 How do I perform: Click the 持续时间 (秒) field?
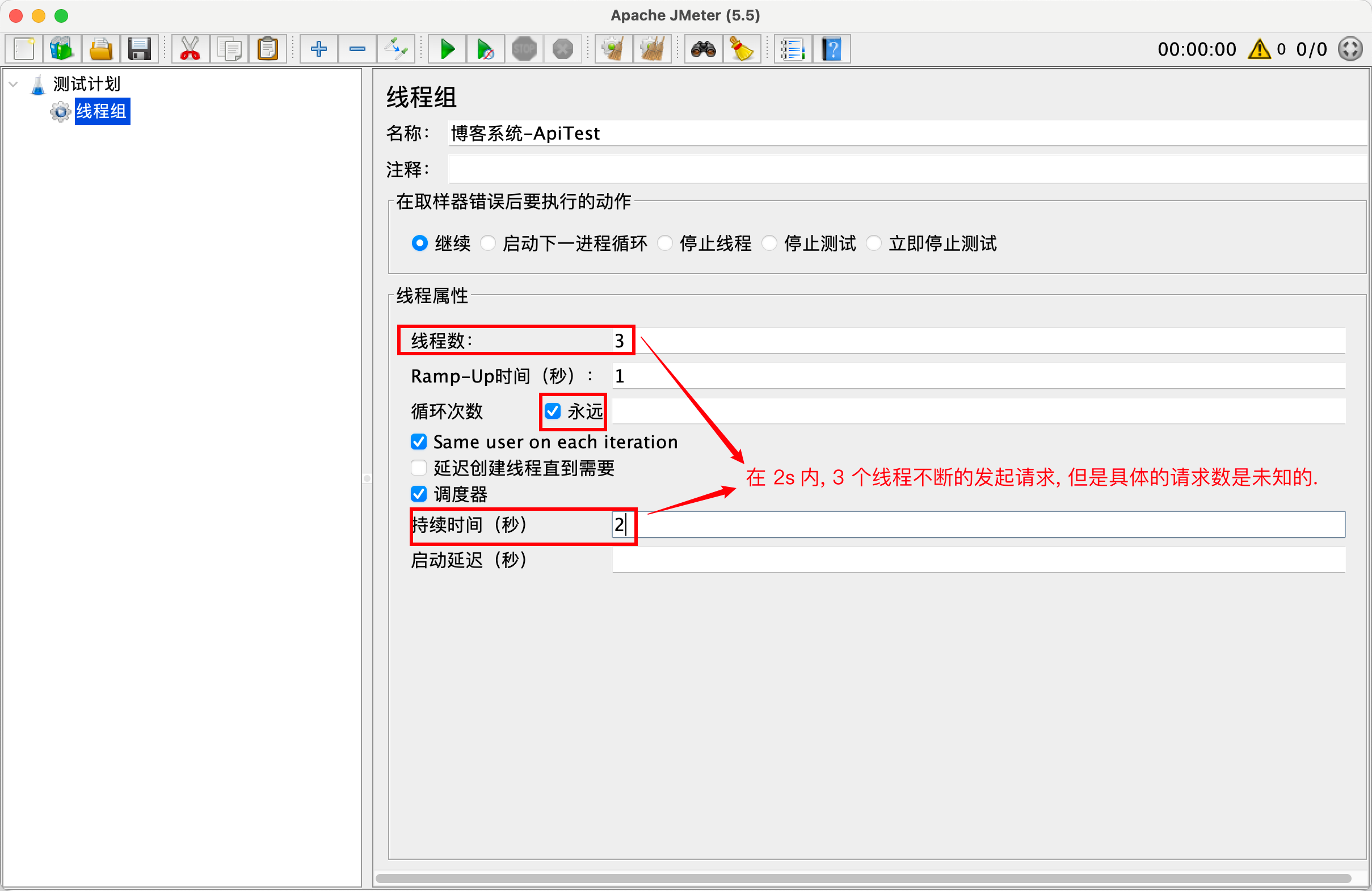tap(978, 525)
